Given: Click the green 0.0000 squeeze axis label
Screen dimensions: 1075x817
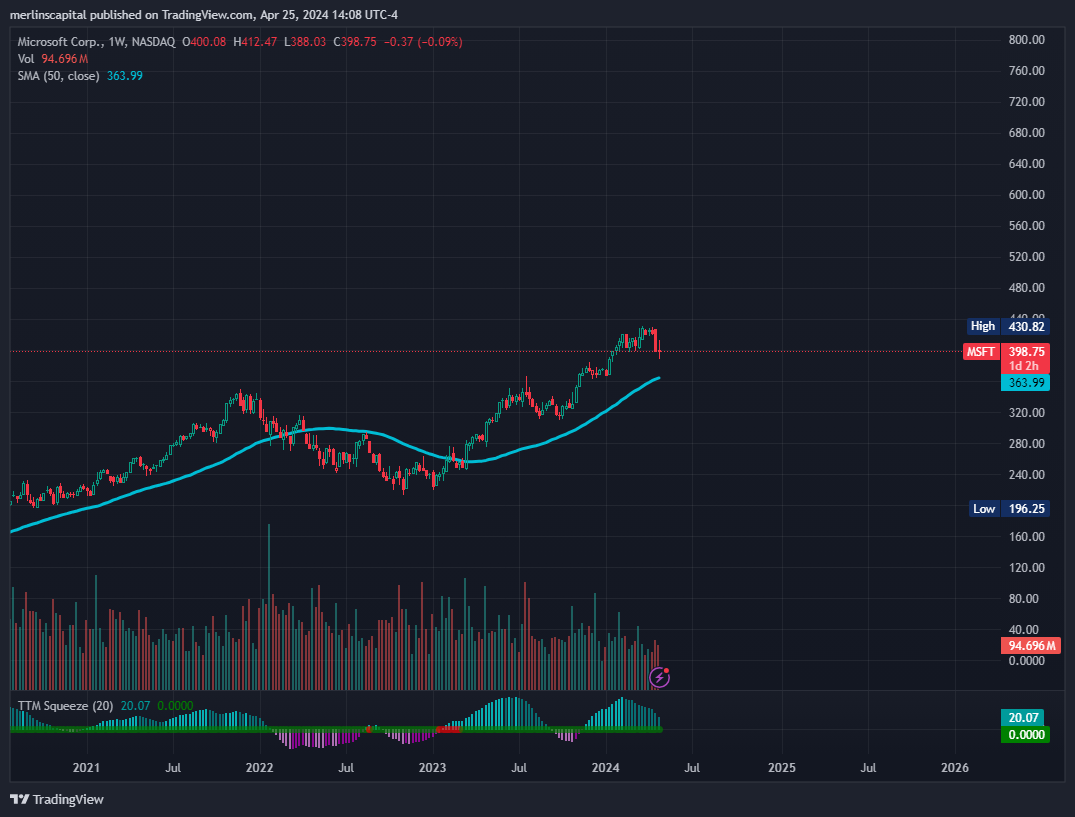Looking at the screenshot, I should [1025, 735].
